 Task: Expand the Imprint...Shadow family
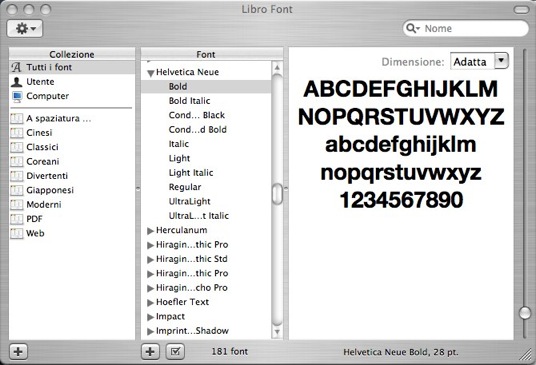point(150,331)
